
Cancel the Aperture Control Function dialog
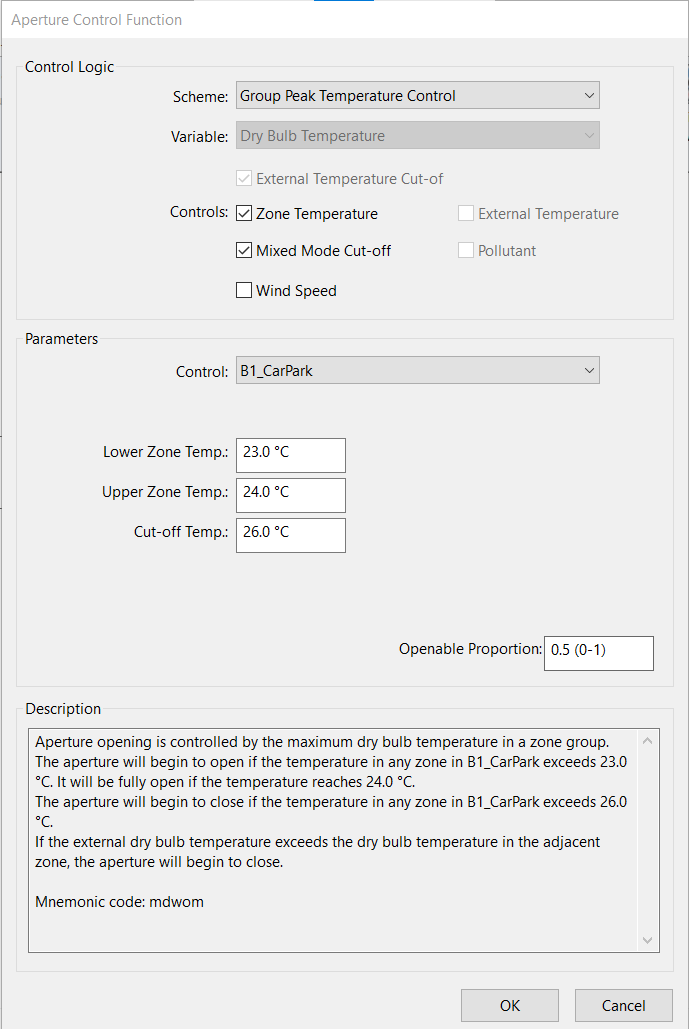coord(623,1005)
